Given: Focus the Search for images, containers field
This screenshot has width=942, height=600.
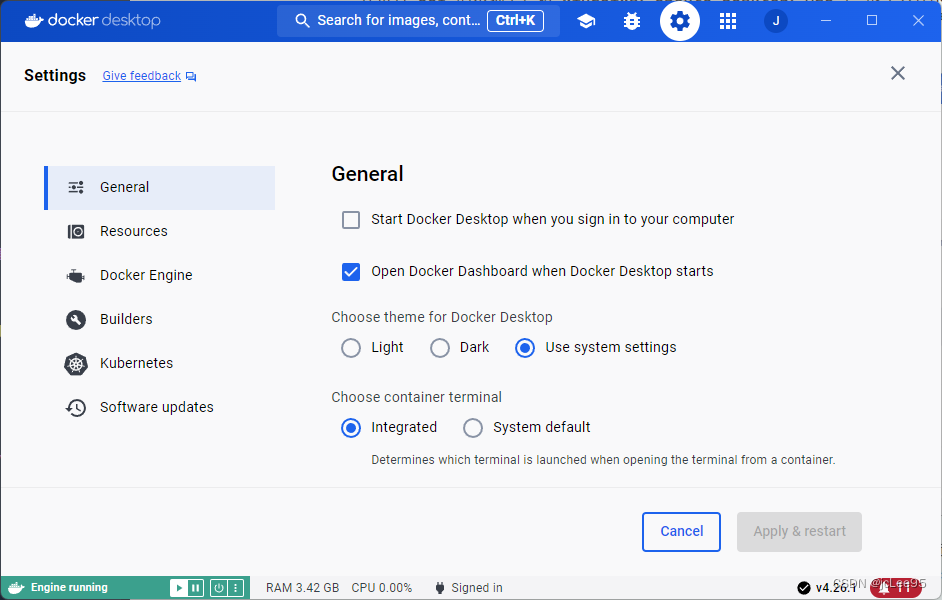Looking at the screenshot, I should [418, 21].
